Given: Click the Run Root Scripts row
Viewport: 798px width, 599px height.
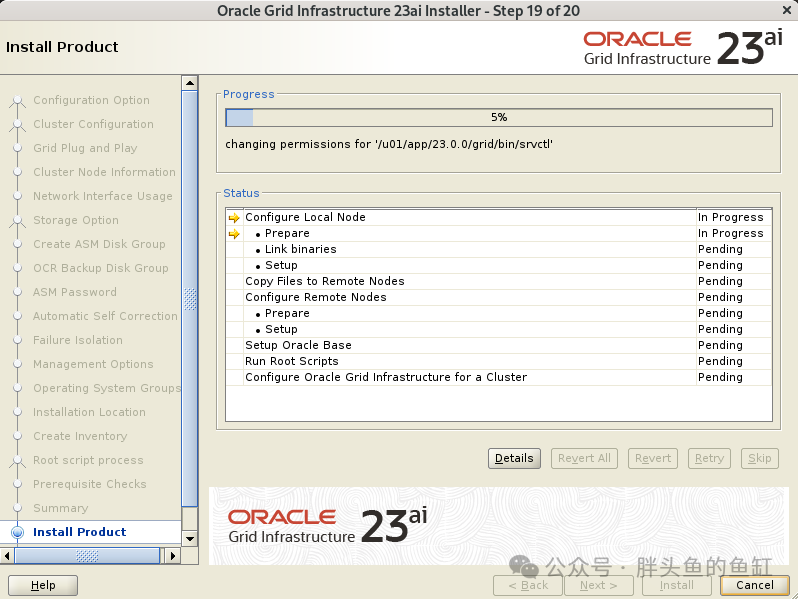Looking at the screenshot, I should coord(499,361).
